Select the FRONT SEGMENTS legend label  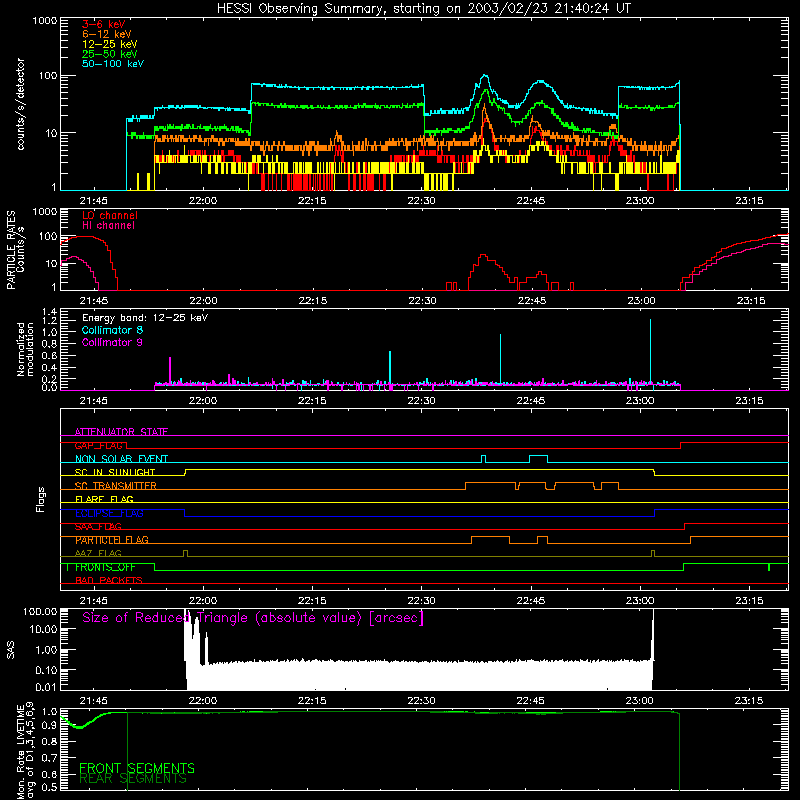137,768
